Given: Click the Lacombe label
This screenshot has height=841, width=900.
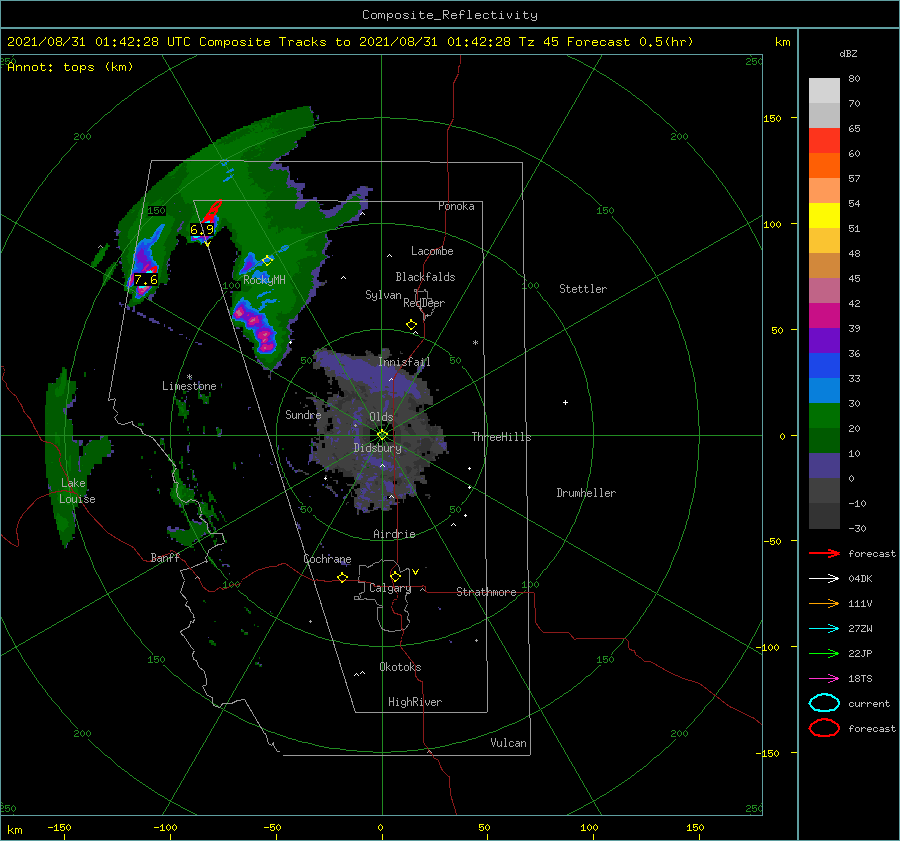Looking at the screenshot, I should [x=432, y=251].
